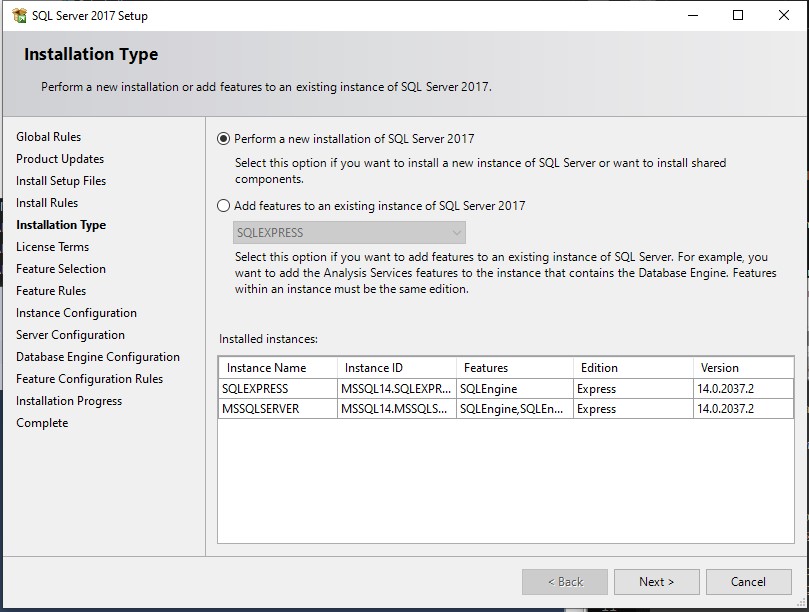This screenshot has width=809, height=612.
Task: Click Installation Progress step in sidebar
Action: coord(69,401)
